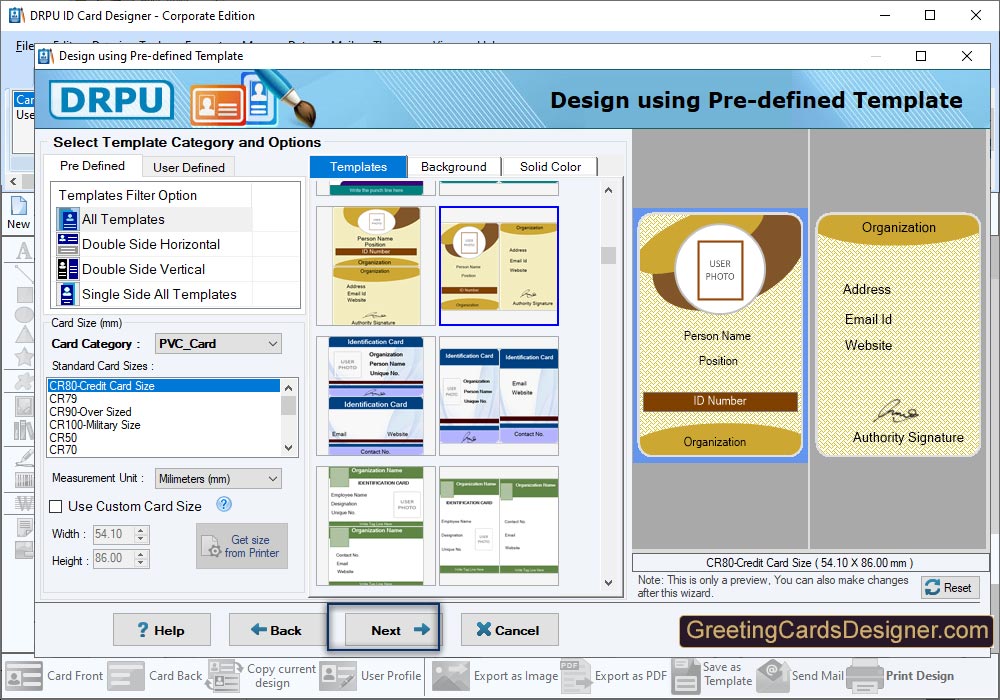Select Single Side All Templates icon
This screenshot has width=1000, height=700.
[68, 294]
